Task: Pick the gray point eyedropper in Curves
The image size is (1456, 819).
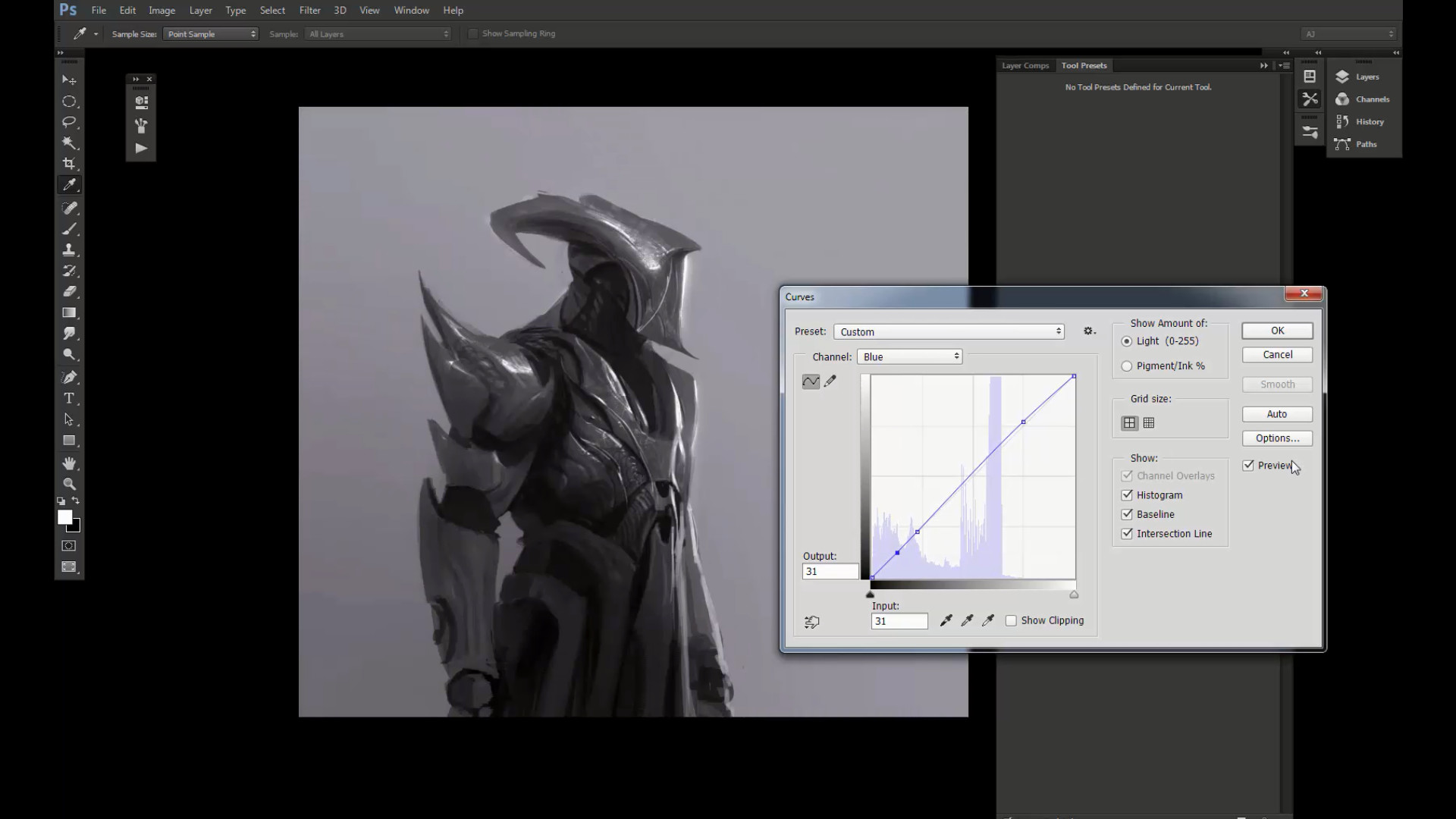Action: (967, 621)
